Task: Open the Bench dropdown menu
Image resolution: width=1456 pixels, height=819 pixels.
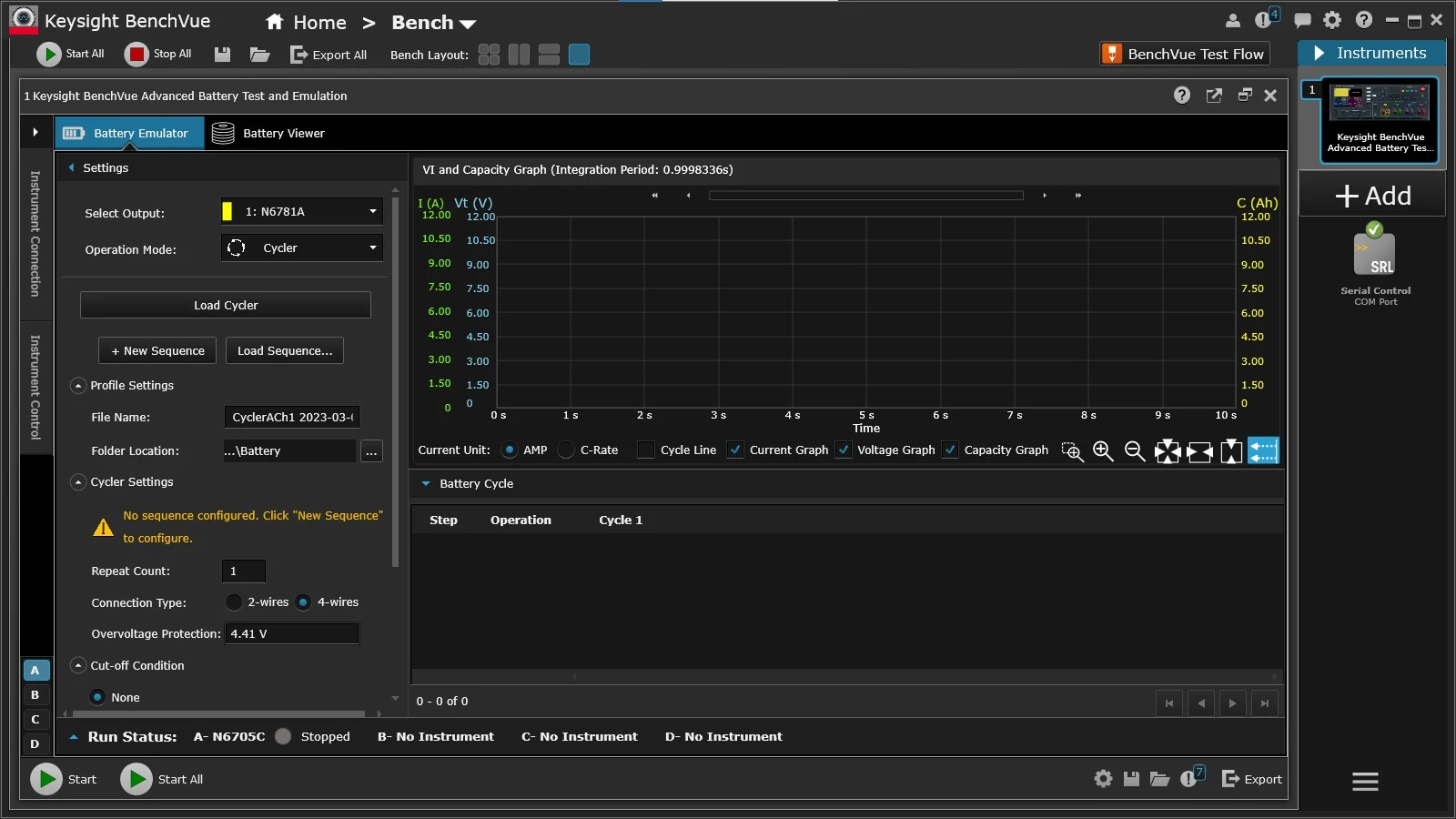Action: point(434,23)
